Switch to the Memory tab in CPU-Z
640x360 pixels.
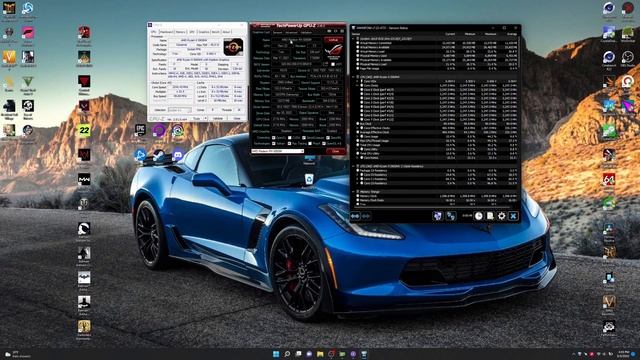click(180, 32)
